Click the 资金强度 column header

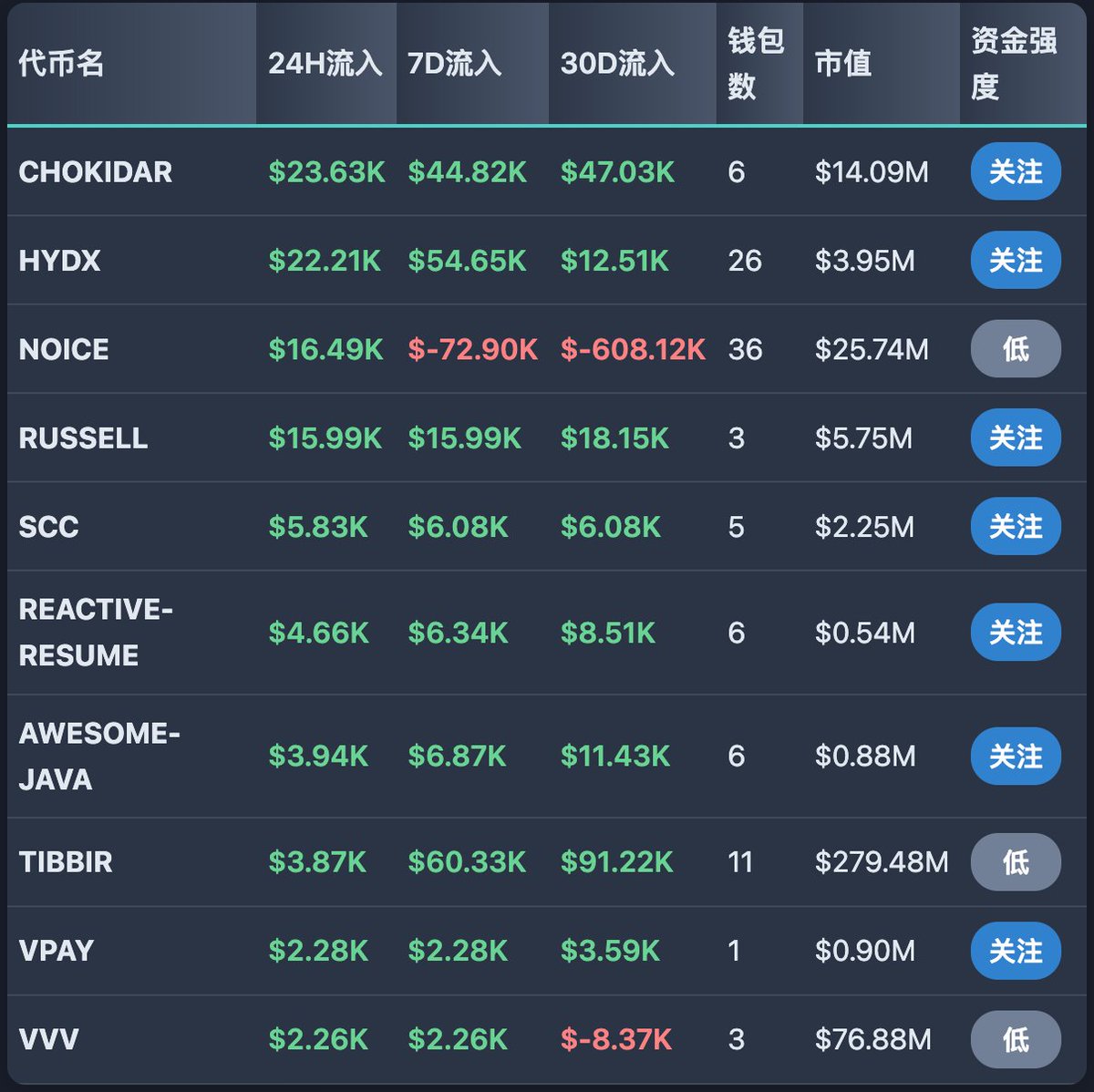pos(1014,64)
